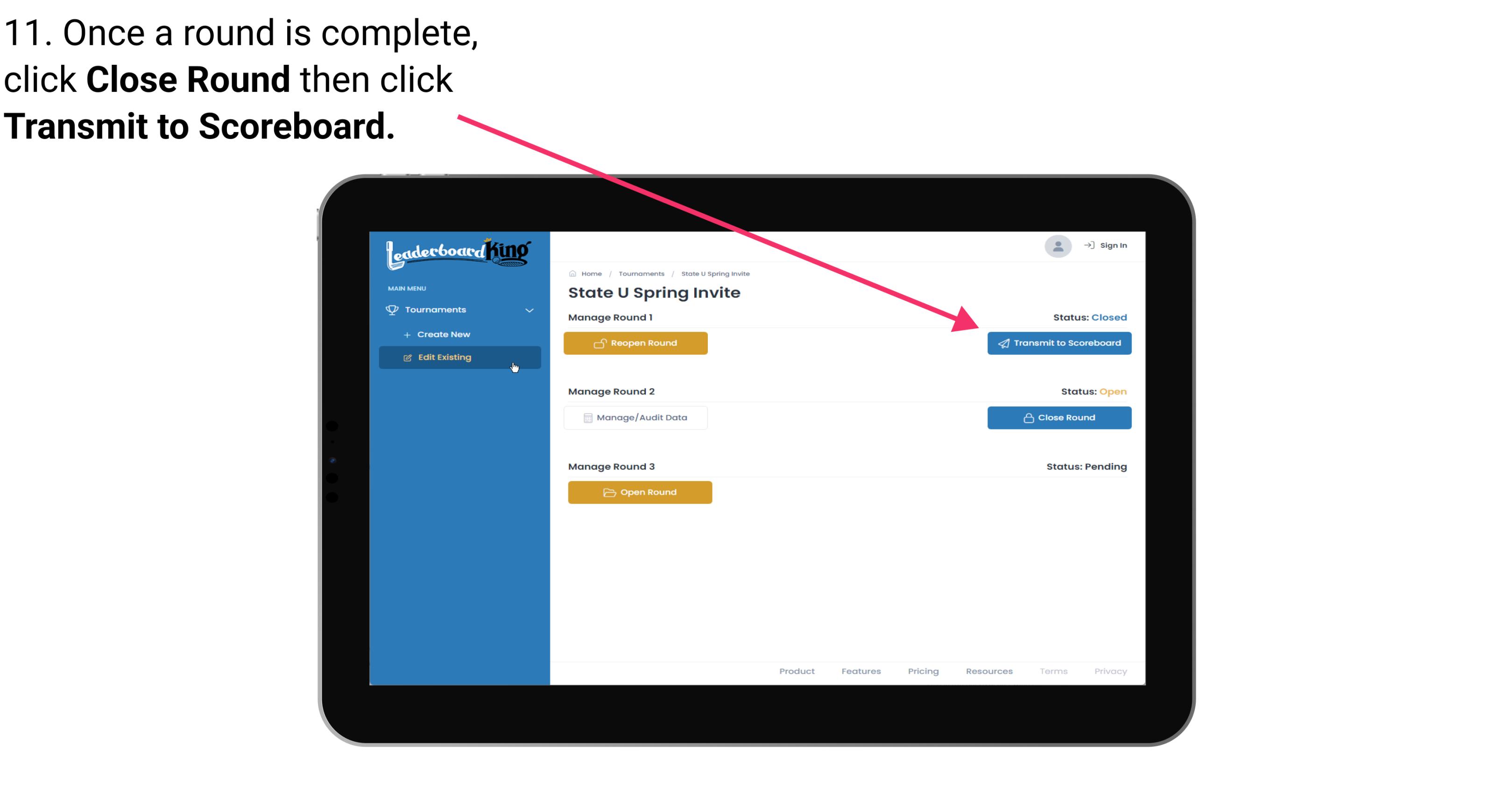Screen dimensions: 1510x812
Task: Click the Resources footer link
Action: [989, 671]
